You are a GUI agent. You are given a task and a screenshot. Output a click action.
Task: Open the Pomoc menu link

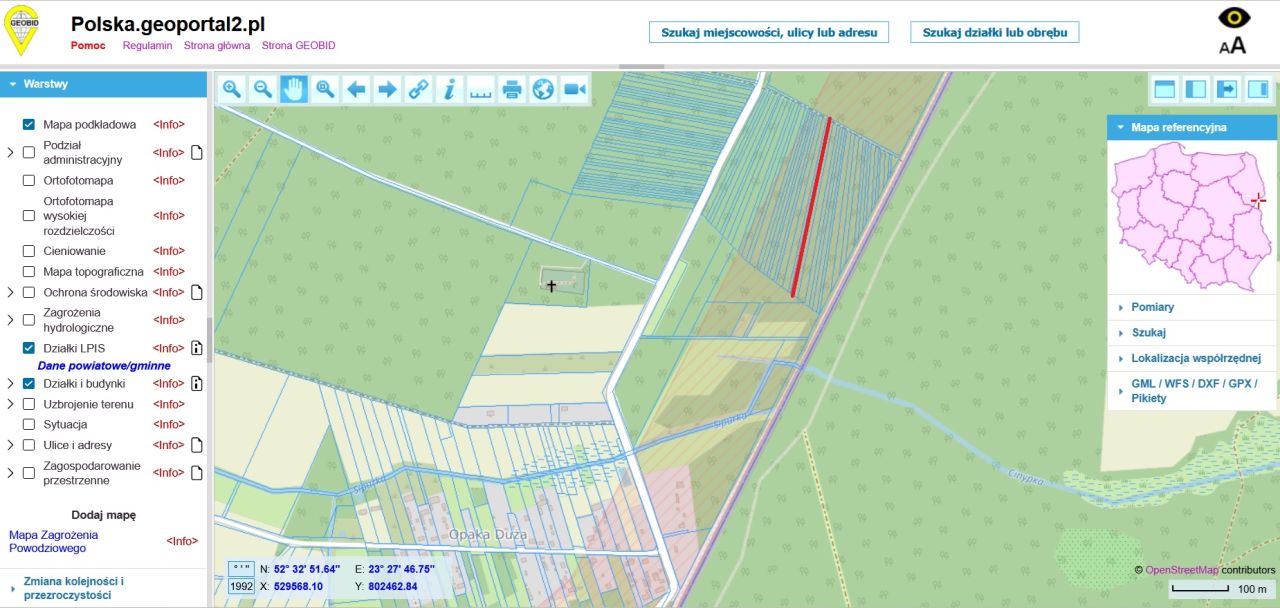[x=88, y=46]
